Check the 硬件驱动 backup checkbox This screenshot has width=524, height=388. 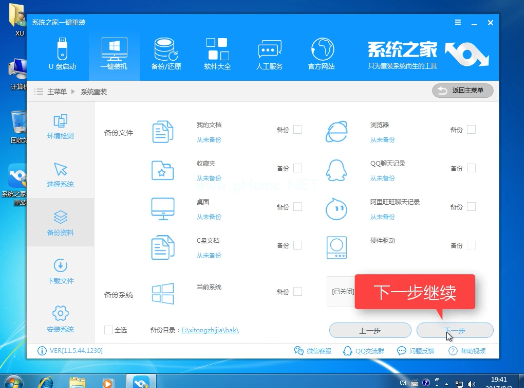[x=471, y=245]
